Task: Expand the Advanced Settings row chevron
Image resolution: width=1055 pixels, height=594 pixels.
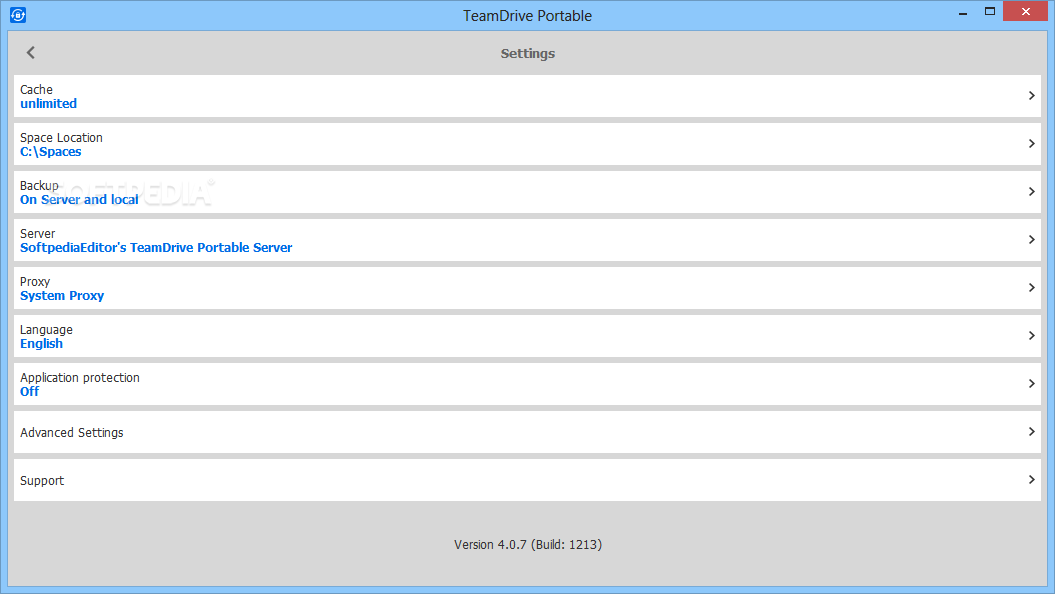Action: coord(1031,431)
